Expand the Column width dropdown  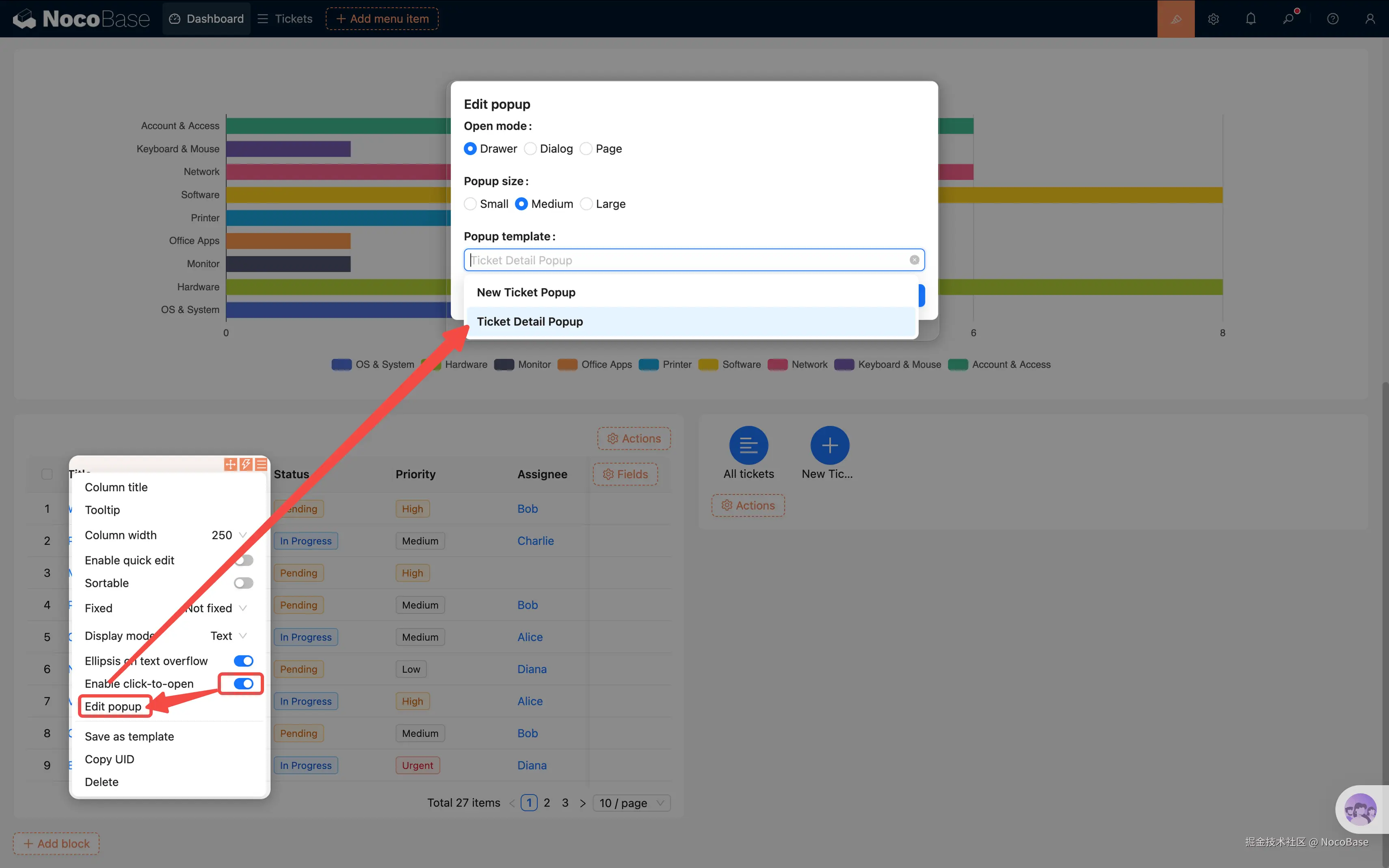(229, 535)
